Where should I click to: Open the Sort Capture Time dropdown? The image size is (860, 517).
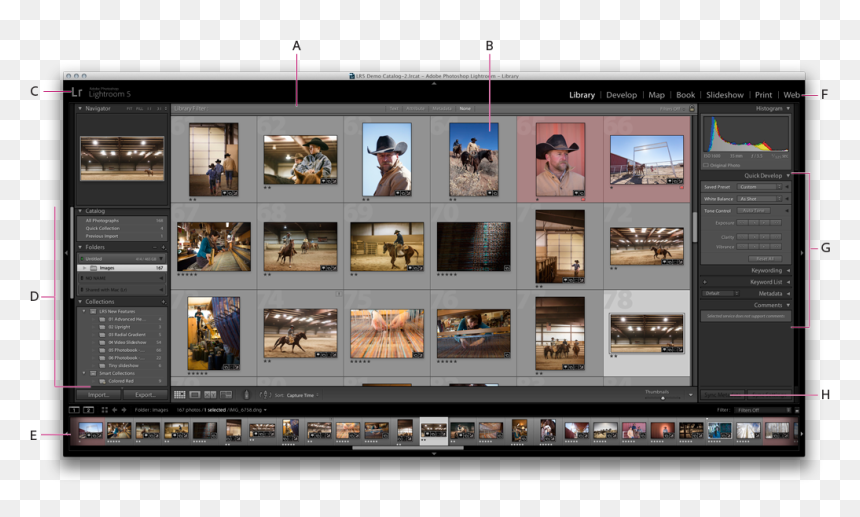[x=302, y=395]
